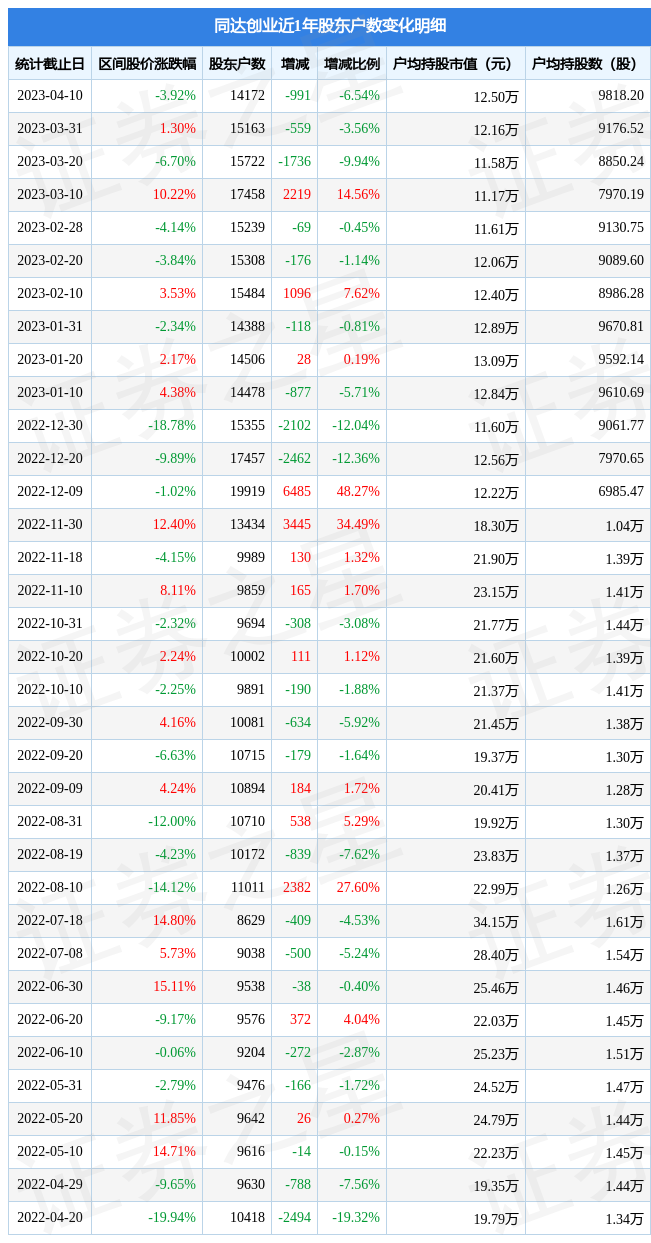651x1243 pixels.
Task: Click the 6485 shareholder increase value
Action: [x=297, y=492]
